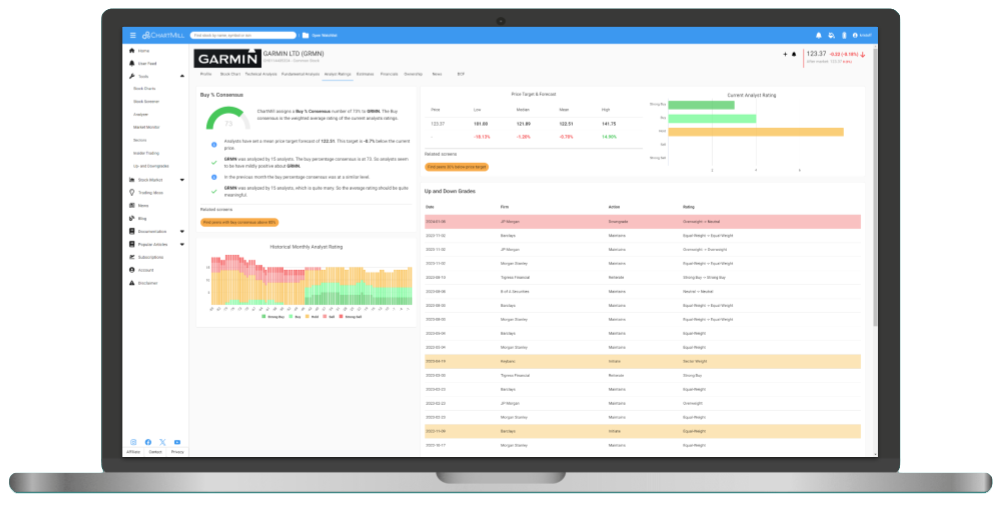Open Market Monitor in sidebar
Screen dimensions: 1000x514
pyautogui.click(x=146, y=128)
